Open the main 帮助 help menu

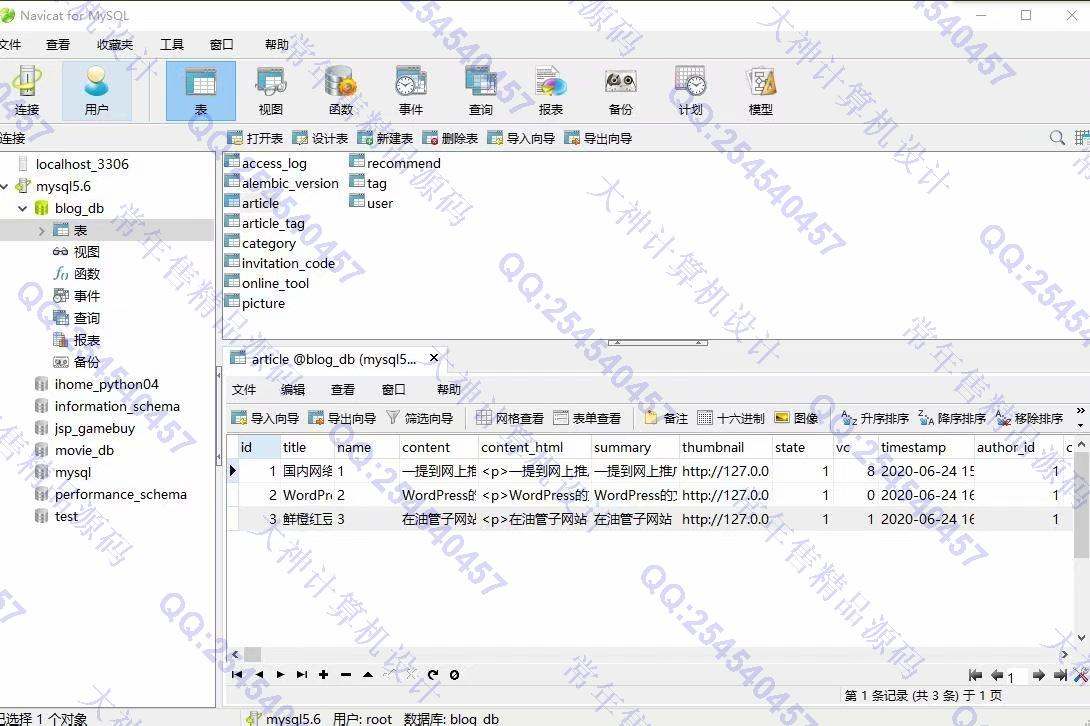click(277, 45)
